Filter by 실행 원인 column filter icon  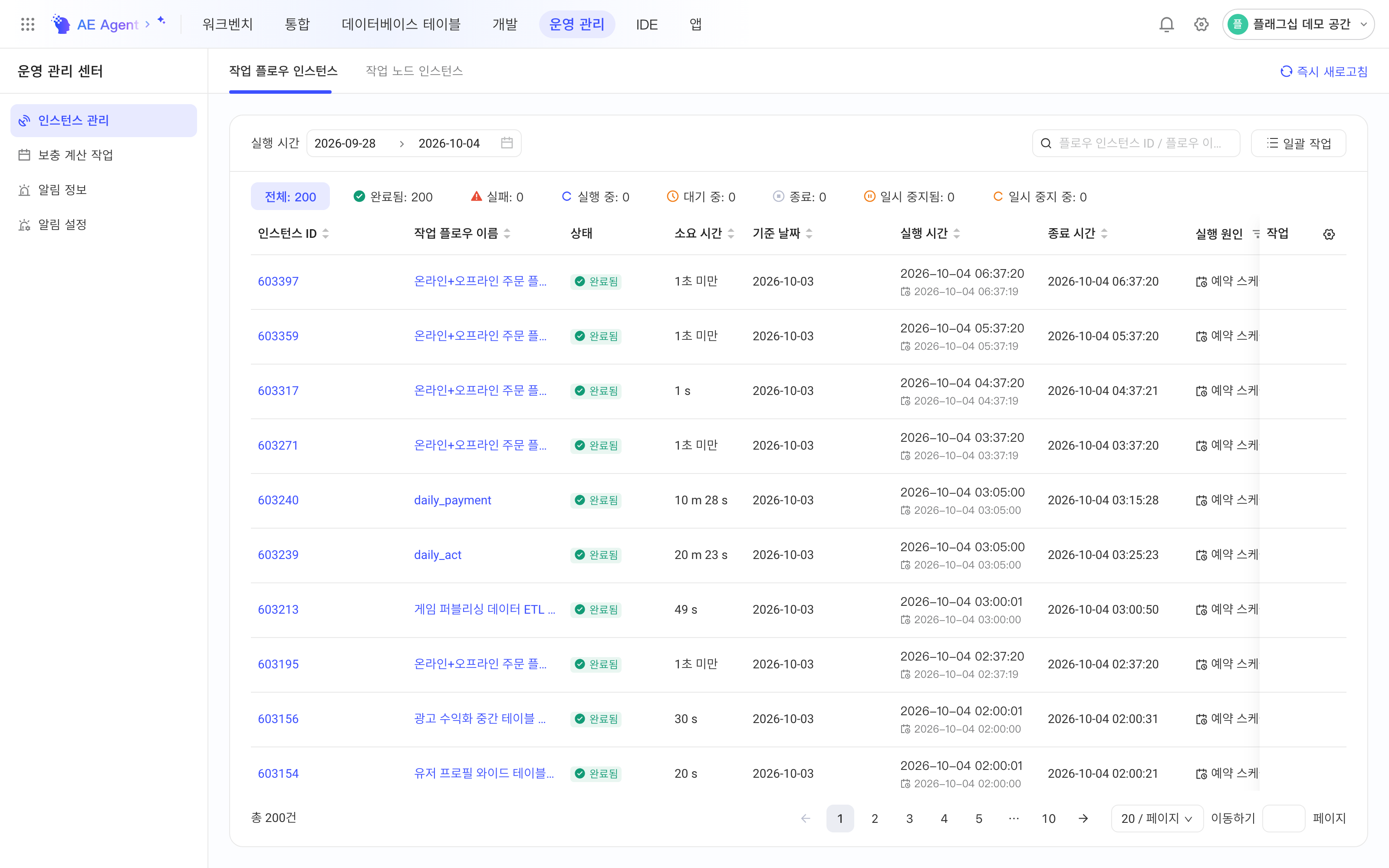pos(1256,233)
